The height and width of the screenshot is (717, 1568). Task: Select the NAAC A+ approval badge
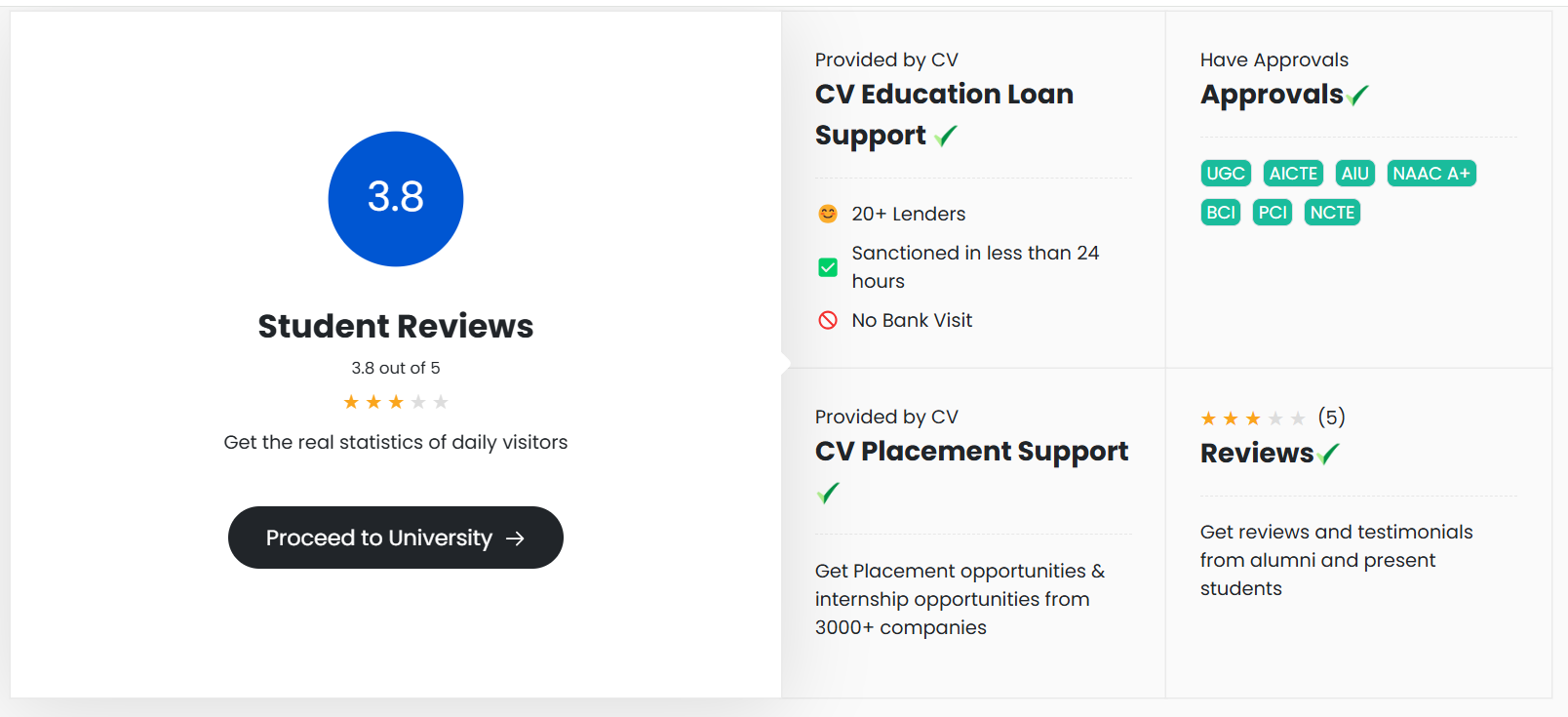[1431, 174]
